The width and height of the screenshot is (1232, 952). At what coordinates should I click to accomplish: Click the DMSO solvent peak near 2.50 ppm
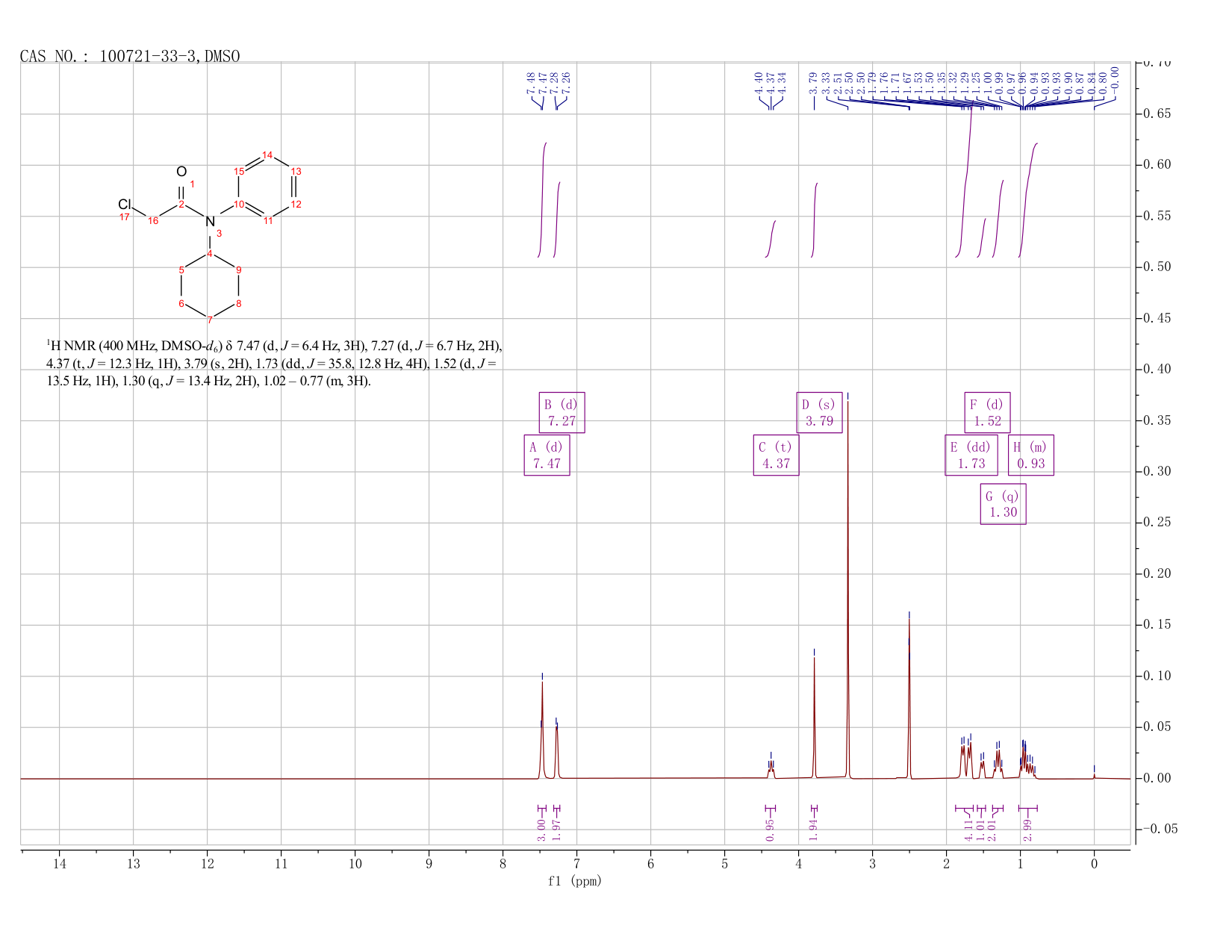909,698
